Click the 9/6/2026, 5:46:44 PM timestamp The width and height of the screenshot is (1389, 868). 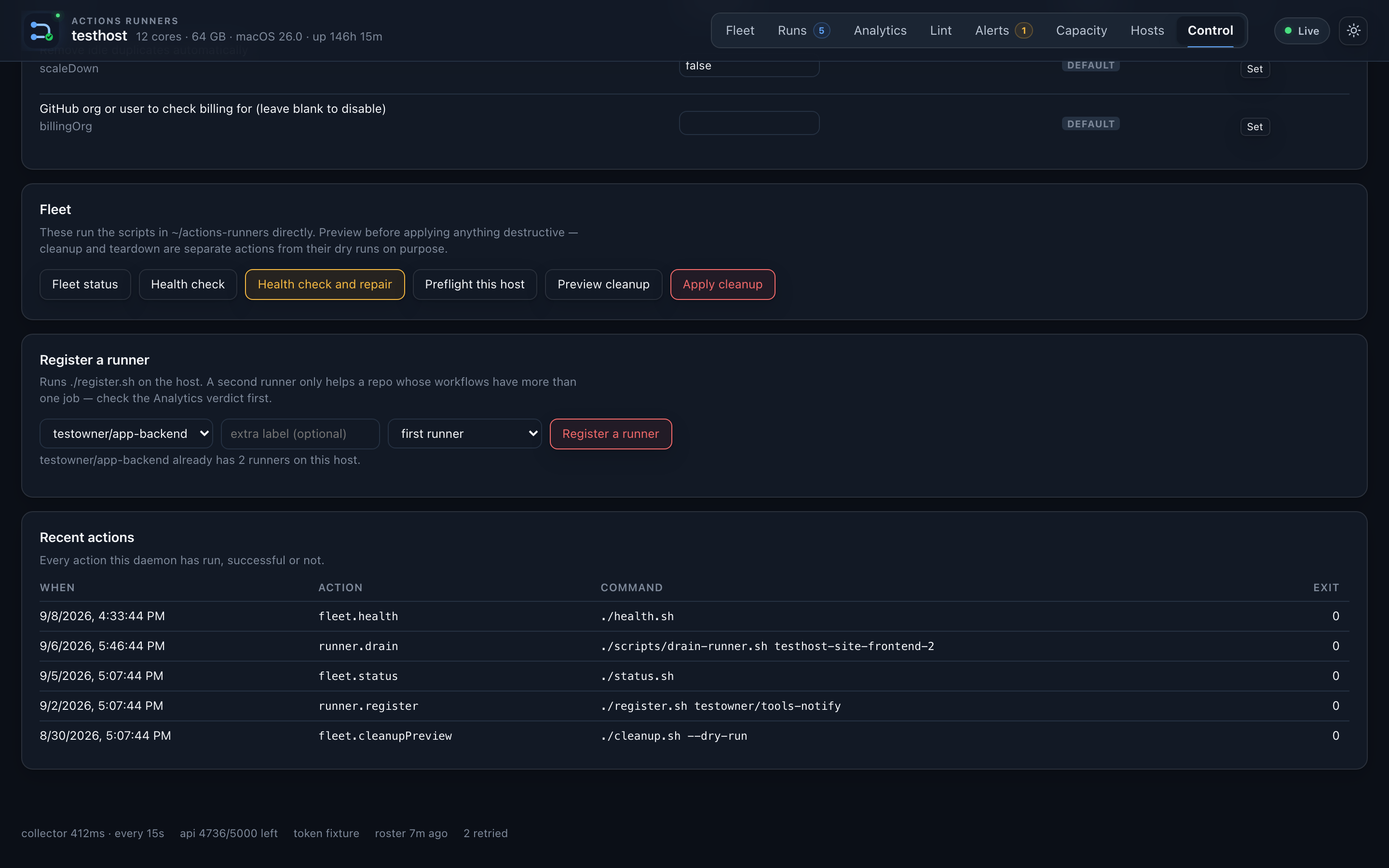click(x=102, y=646)
